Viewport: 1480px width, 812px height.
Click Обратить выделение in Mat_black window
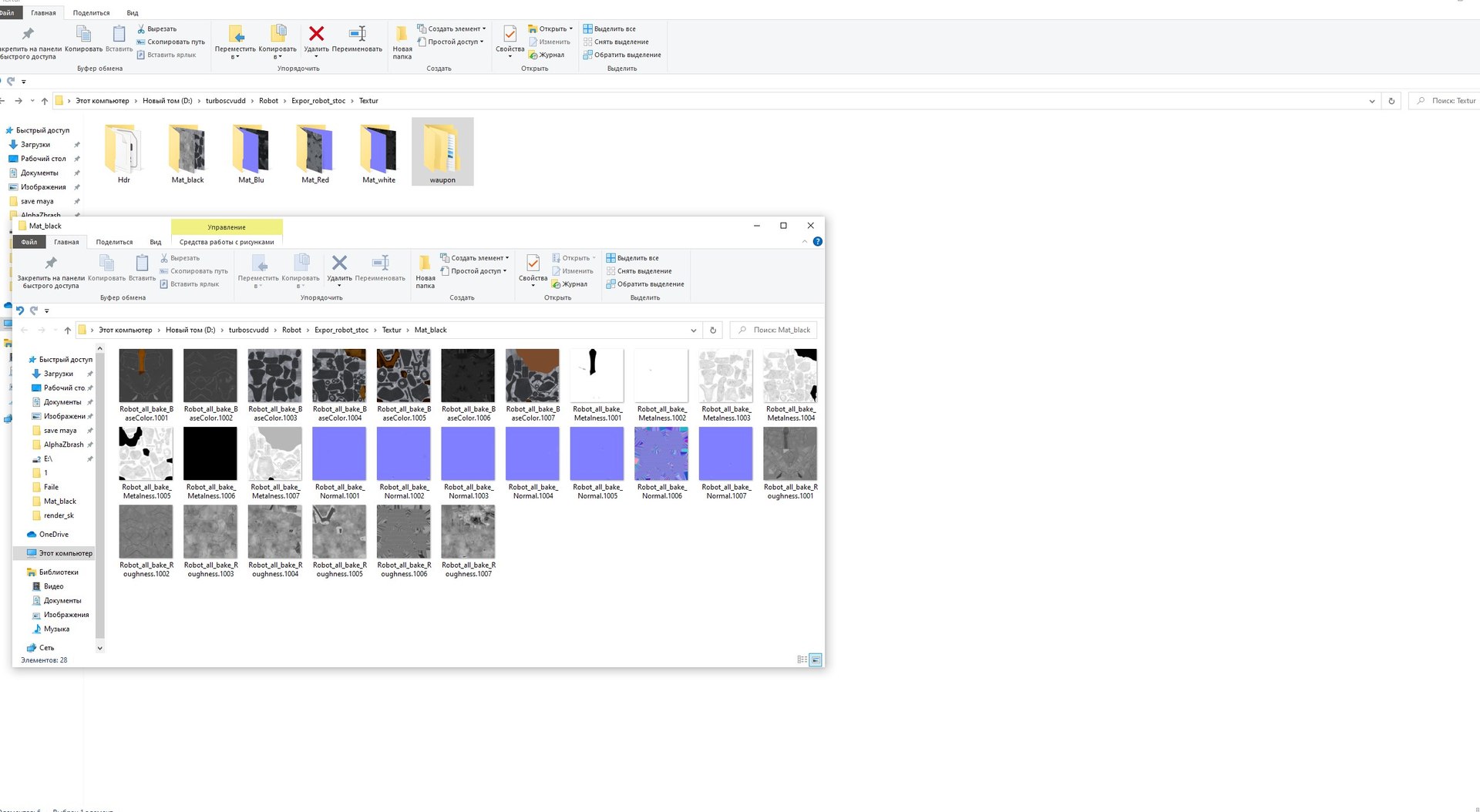coord(644,284)
